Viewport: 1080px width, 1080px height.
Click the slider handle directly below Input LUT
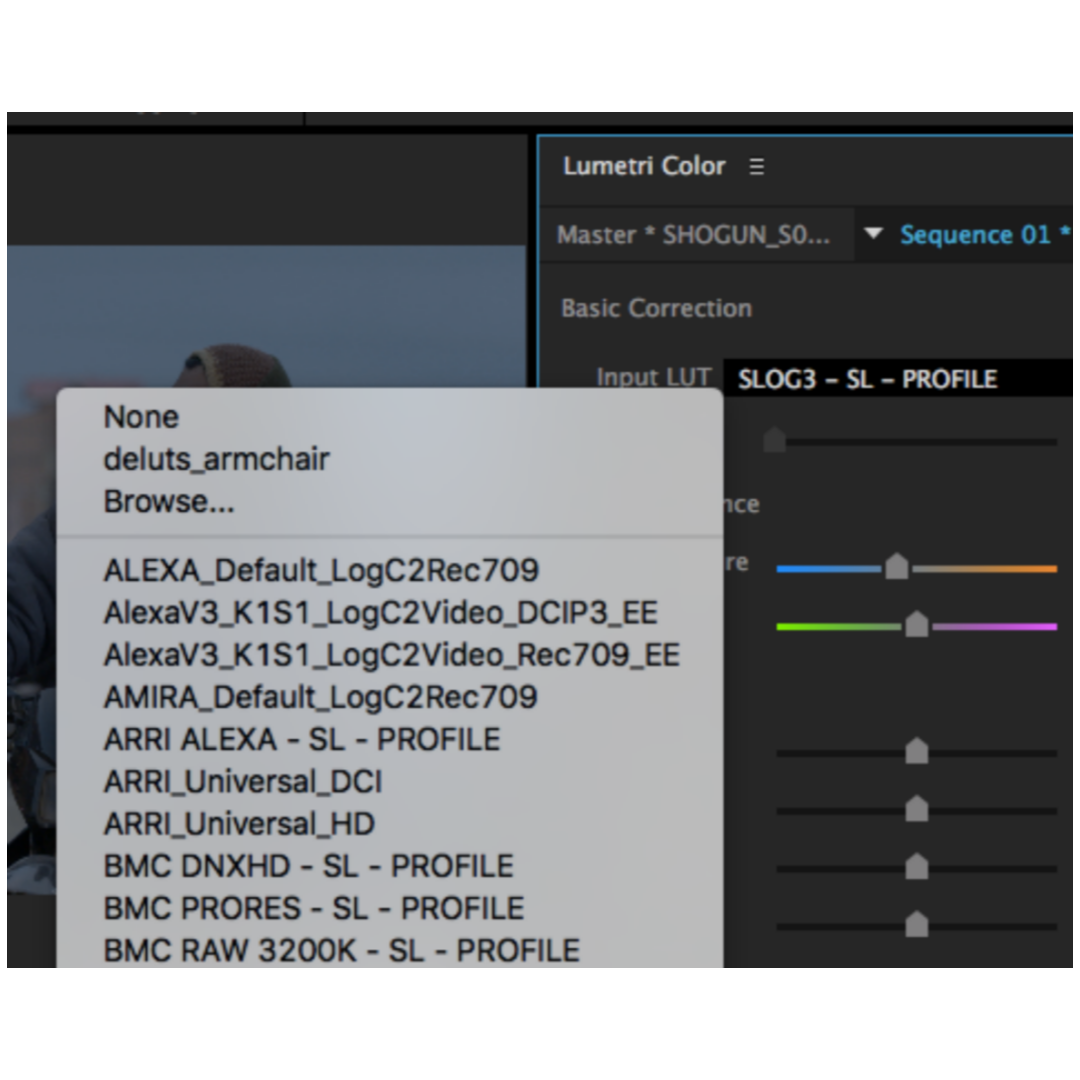click(x=775, y=439)
